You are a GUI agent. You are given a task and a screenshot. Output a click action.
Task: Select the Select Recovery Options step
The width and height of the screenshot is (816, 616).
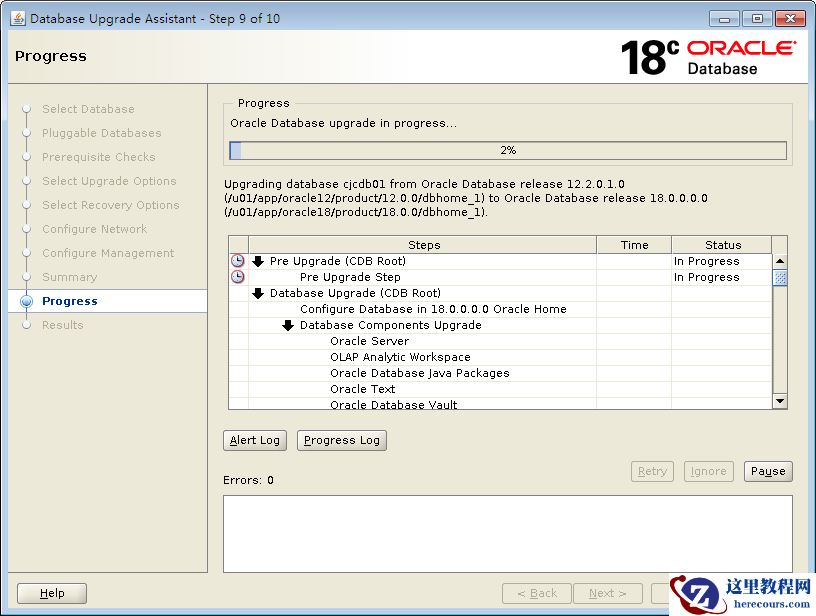click(111, 205)
